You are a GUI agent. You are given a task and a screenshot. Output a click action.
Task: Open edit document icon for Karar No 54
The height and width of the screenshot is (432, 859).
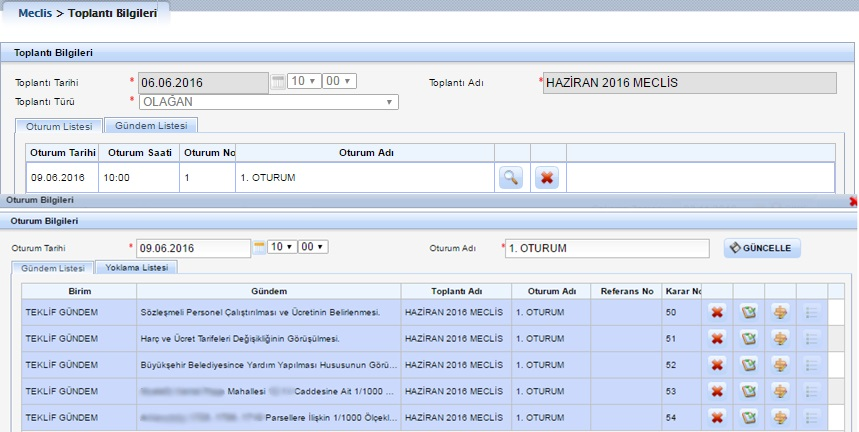pyautogui.click(x=748, y=417)
